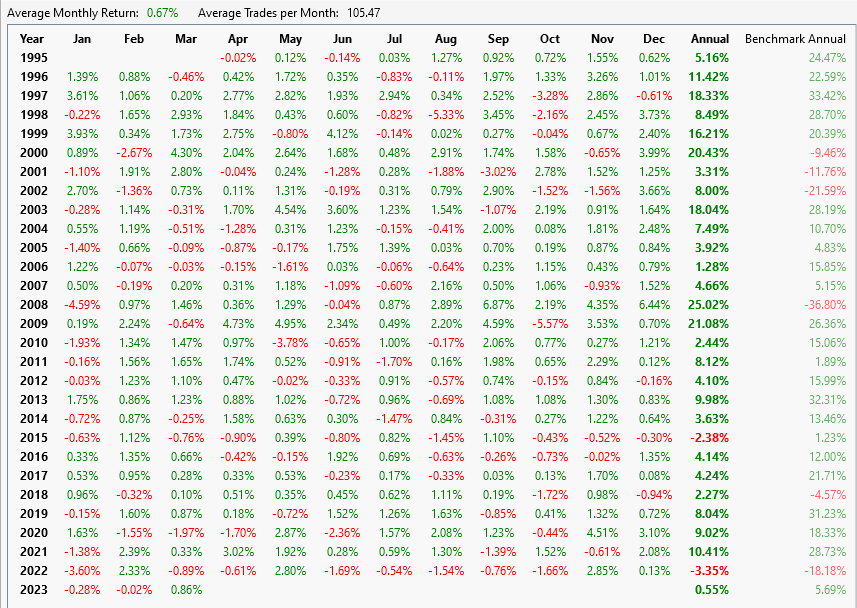The height and width of the screenshot is (608, 857).
Task: Click the August 1998 cell showing -5.33%
Action: [x=445, y=115]
